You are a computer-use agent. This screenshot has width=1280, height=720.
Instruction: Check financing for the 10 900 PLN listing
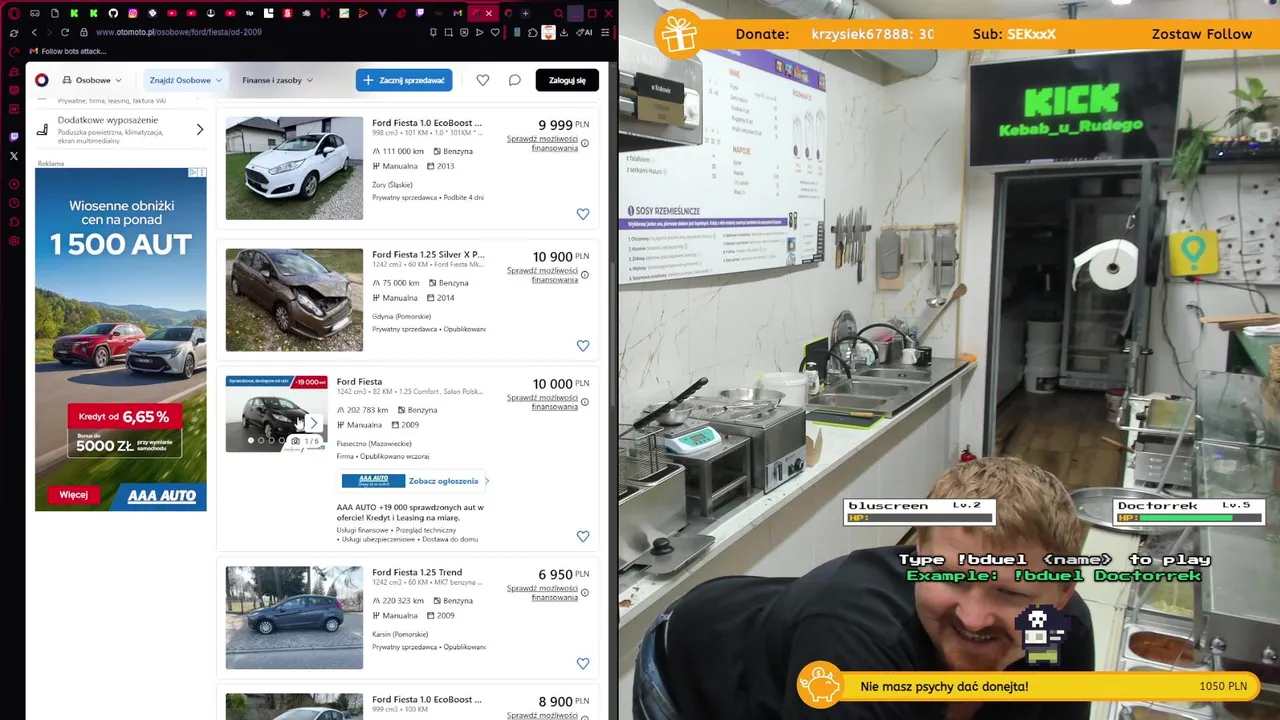click(x=542, y=275)
